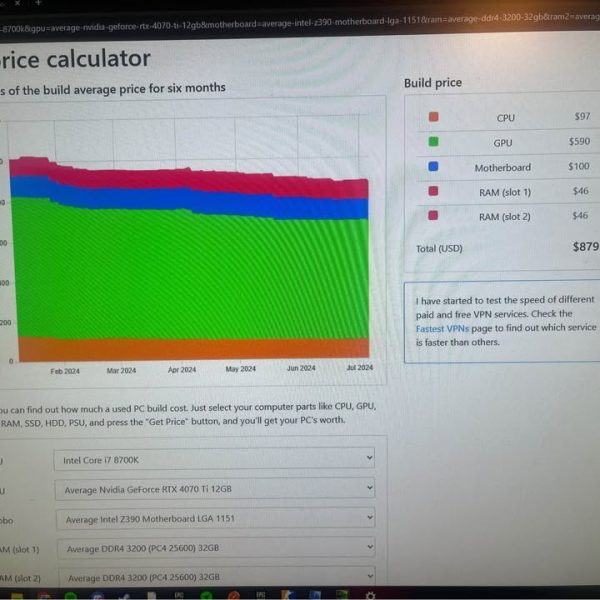Click the RAM (slot 1) legend swatch
The image size is (600, 600).
click(x=433, y=191)
